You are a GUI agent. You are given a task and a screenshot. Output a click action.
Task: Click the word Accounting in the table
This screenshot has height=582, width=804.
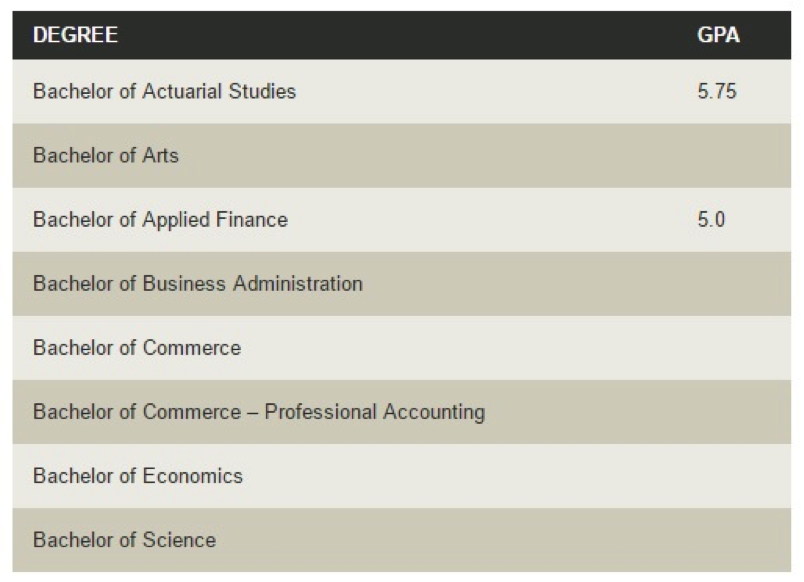(x=434, y=412)
